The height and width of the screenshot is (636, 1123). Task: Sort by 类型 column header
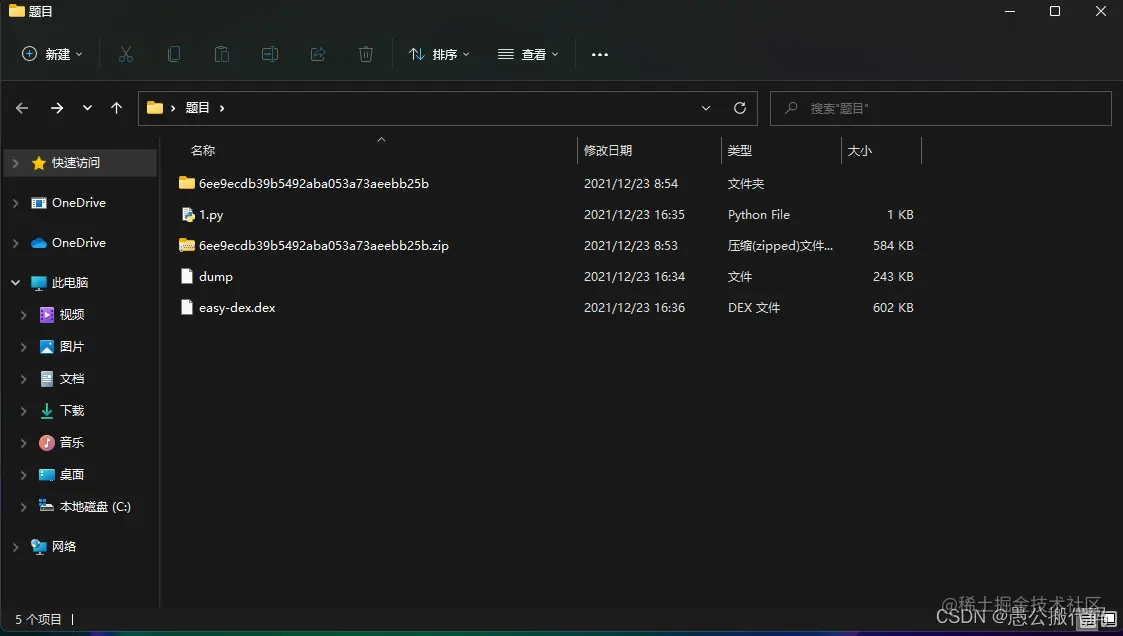point(740,150)
